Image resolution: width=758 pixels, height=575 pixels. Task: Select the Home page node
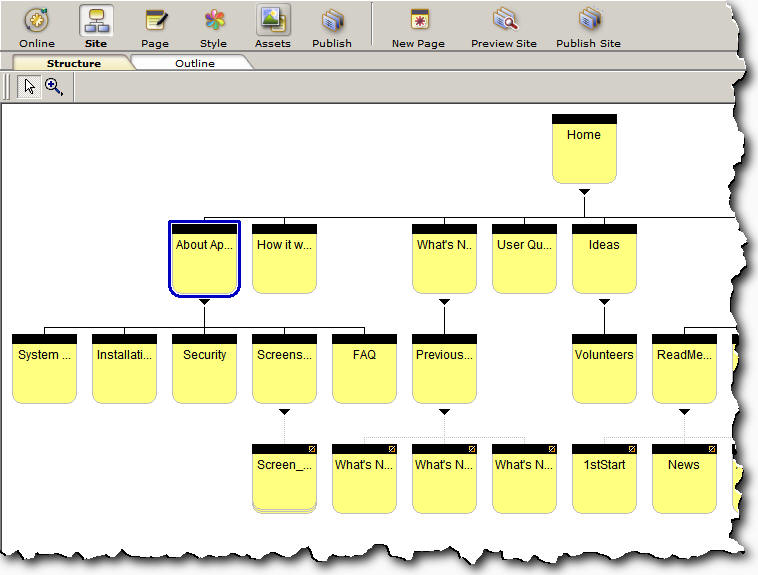tap(584, 148)
